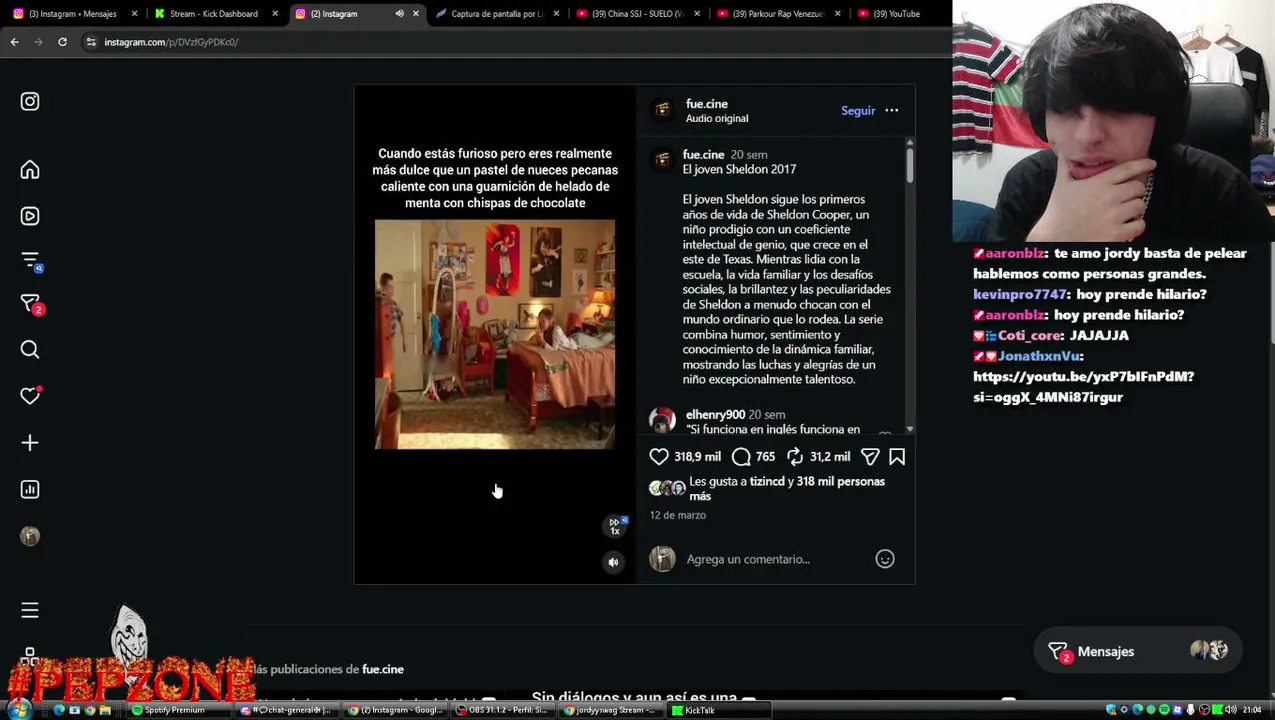The image size is (1275, 720).
Task: Reload the page button
Action: [x=62, y=42]
